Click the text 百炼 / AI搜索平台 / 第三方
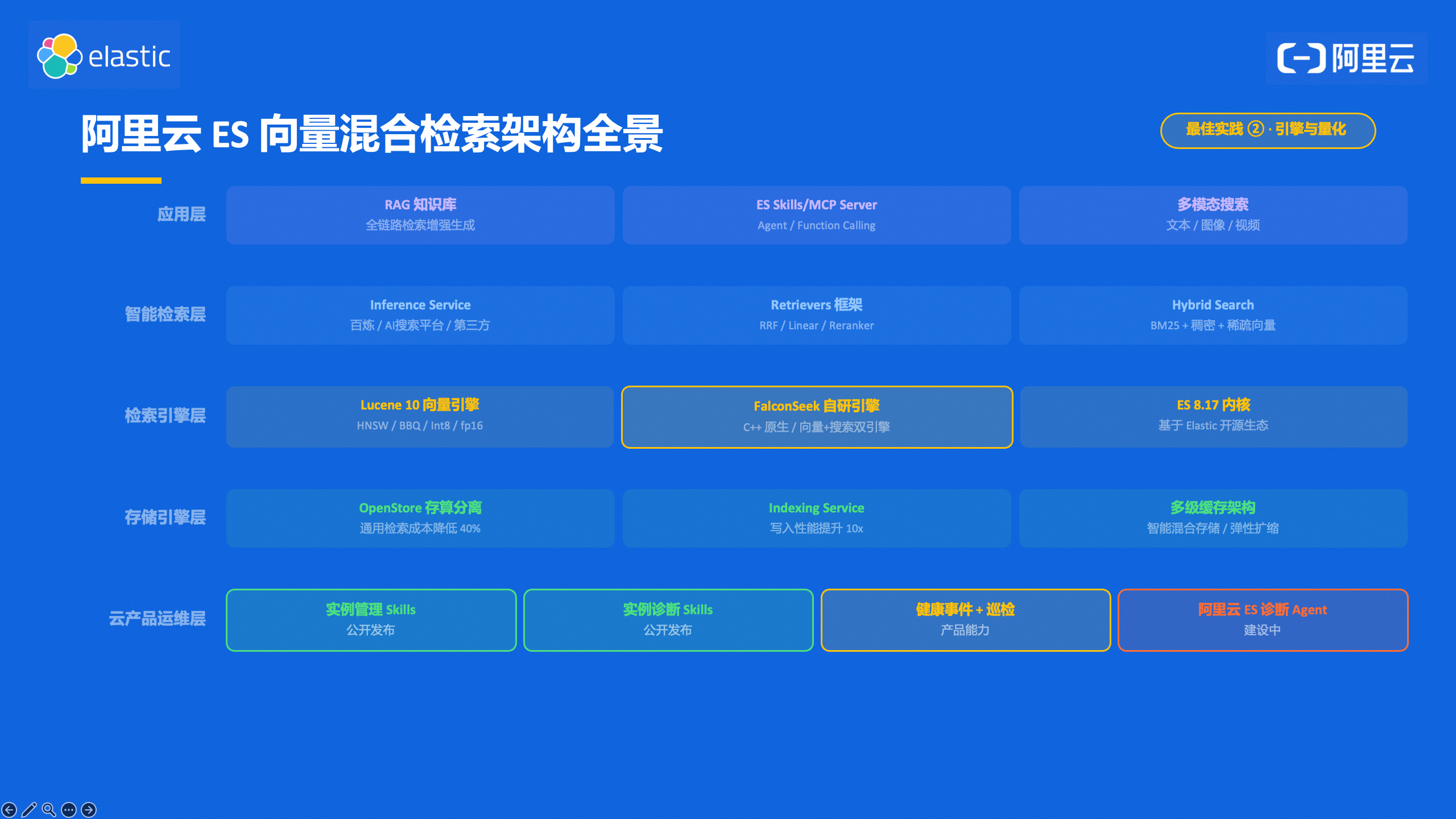This screenshot has height=819, width=1456. (420, 325)
